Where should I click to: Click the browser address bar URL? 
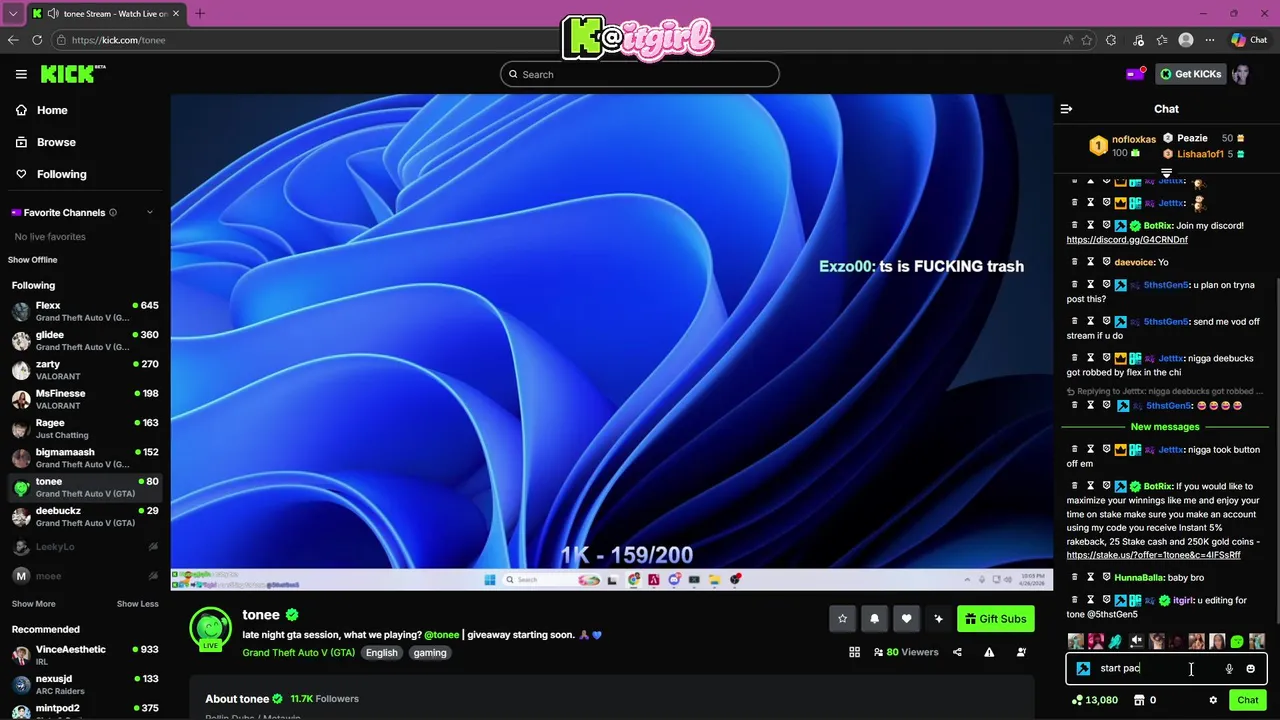click(118, 40)
